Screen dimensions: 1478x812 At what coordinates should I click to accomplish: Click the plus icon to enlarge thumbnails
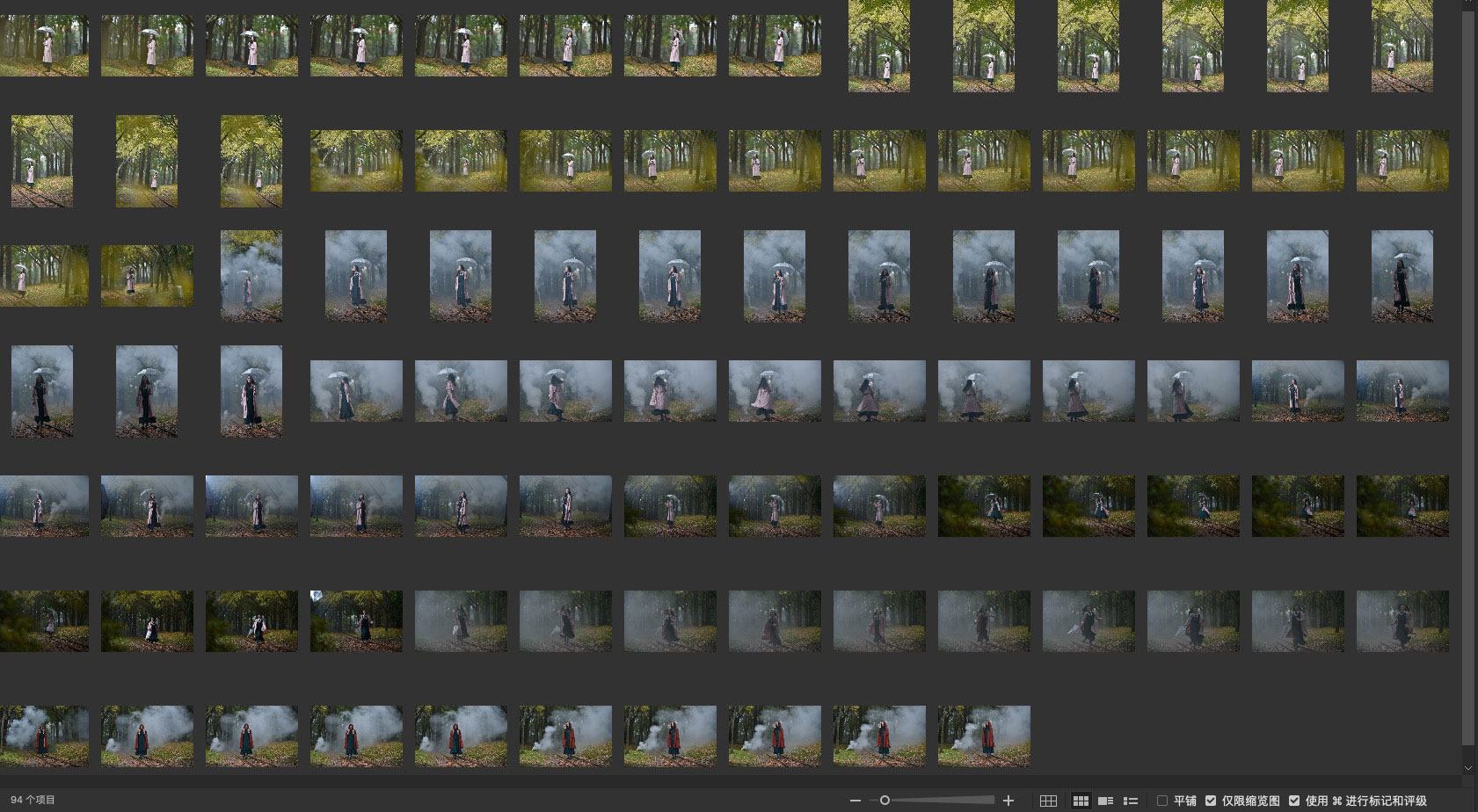[1008, 801]
